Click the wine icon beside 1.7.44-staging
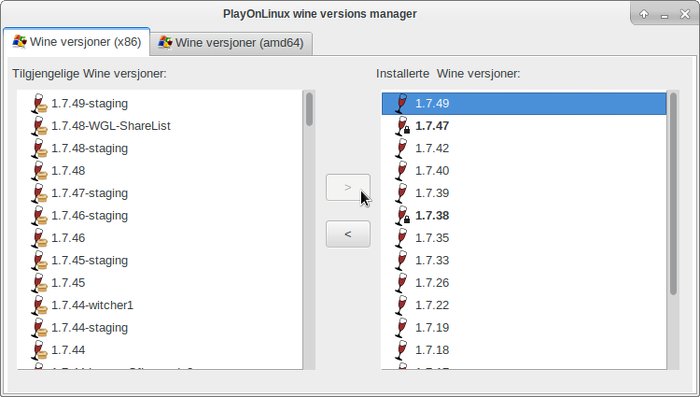 39,327
